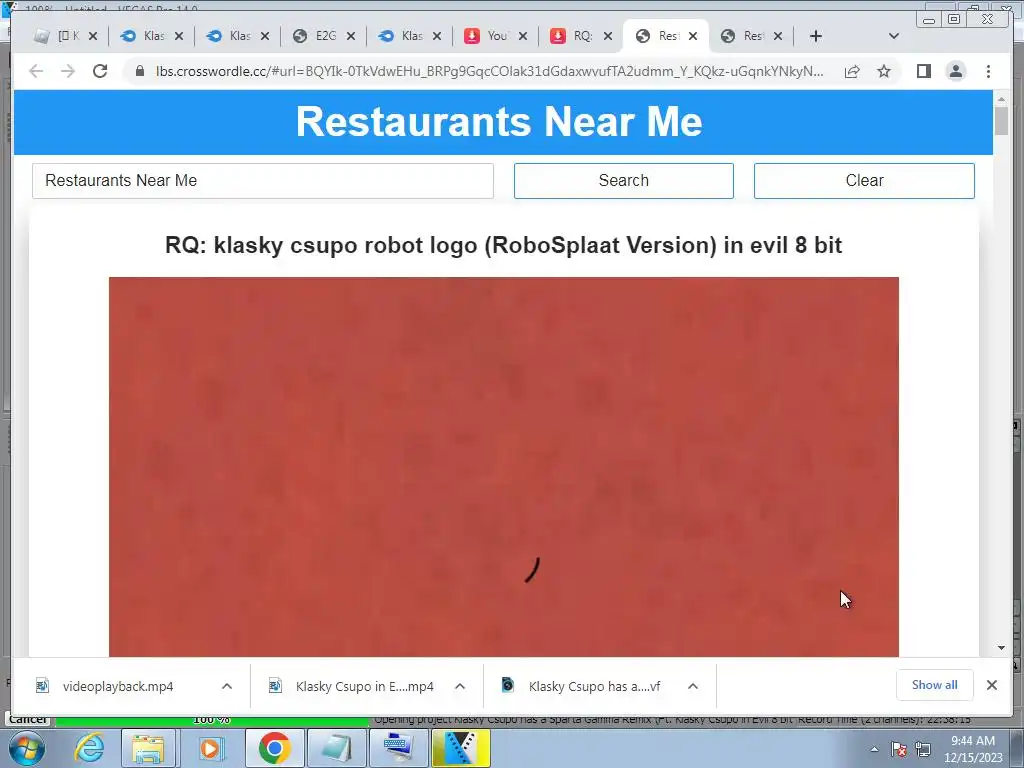Screen dimensions: 1024x768
Task: Click the notepad taskbar icon
Action: 335,748
